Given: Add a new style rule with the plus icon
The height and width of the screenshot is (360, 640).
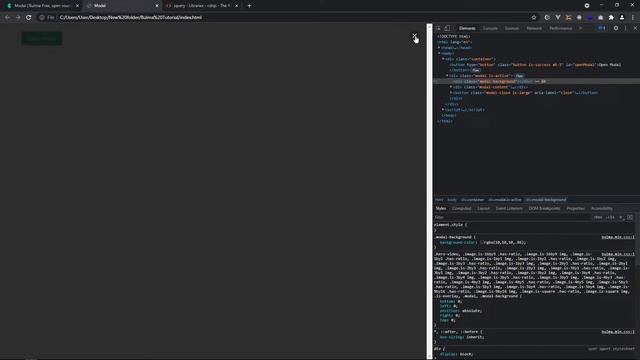Looking at the screenshot, I should pos(621,217).
